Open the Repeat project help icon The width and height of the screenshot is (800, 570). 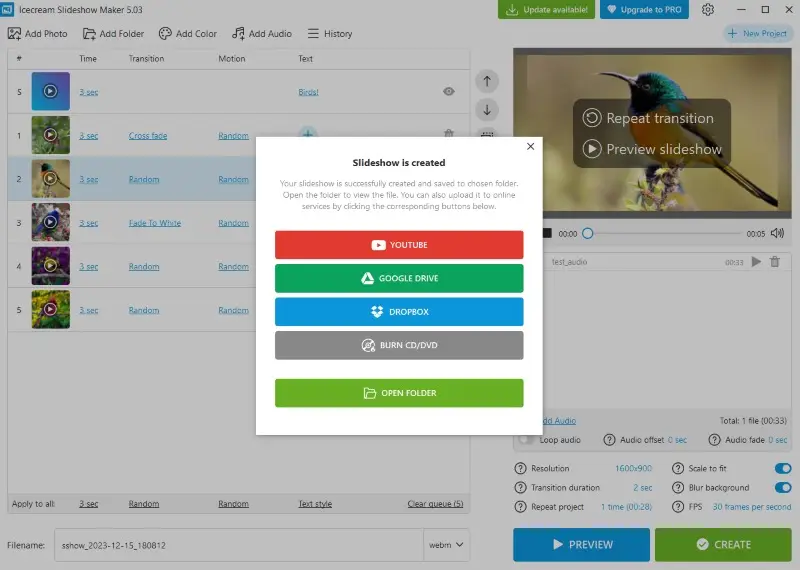520,507
